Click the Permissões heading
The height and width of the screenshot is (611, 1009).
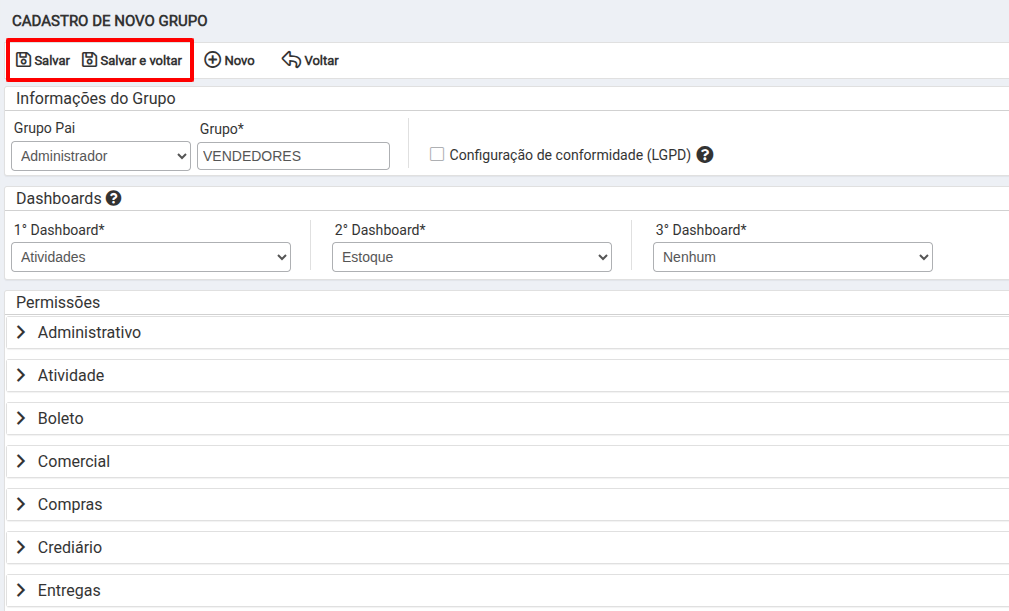pyautogui.click(x=58, y=302)
